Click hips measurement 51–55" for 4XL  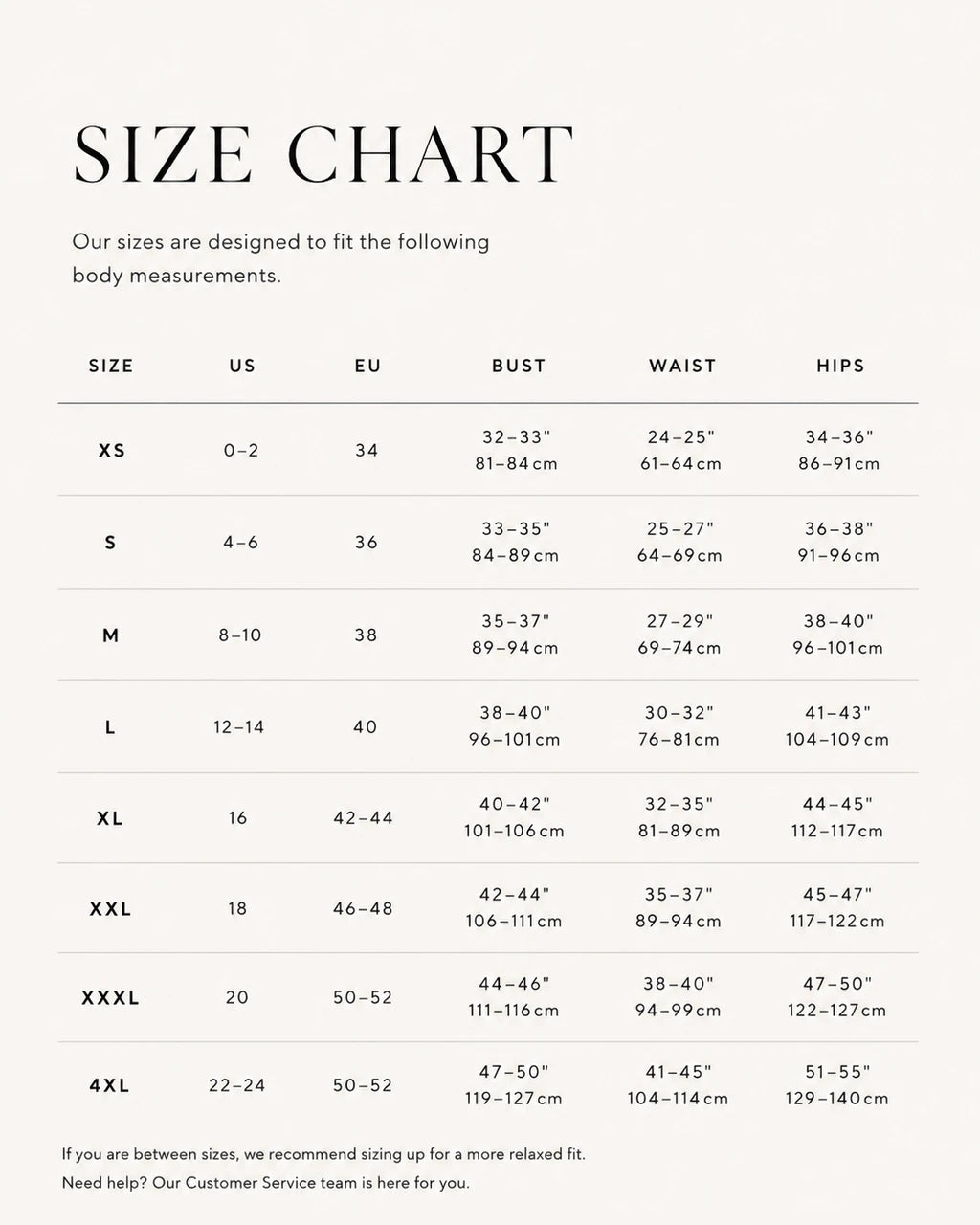tap(838, 1072)
